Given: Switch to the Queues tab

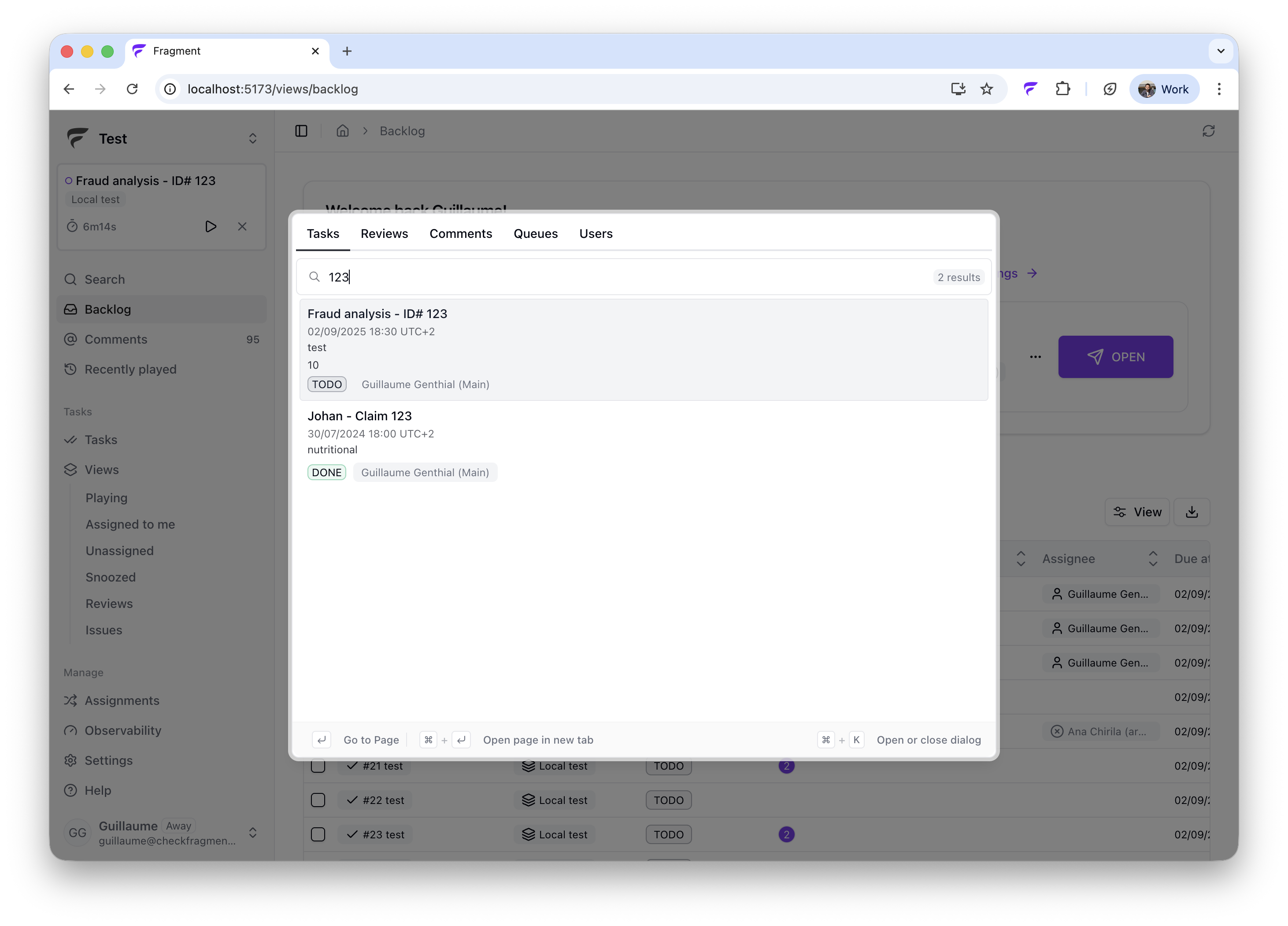Looking at the screenshot, I should click(536, 234).
